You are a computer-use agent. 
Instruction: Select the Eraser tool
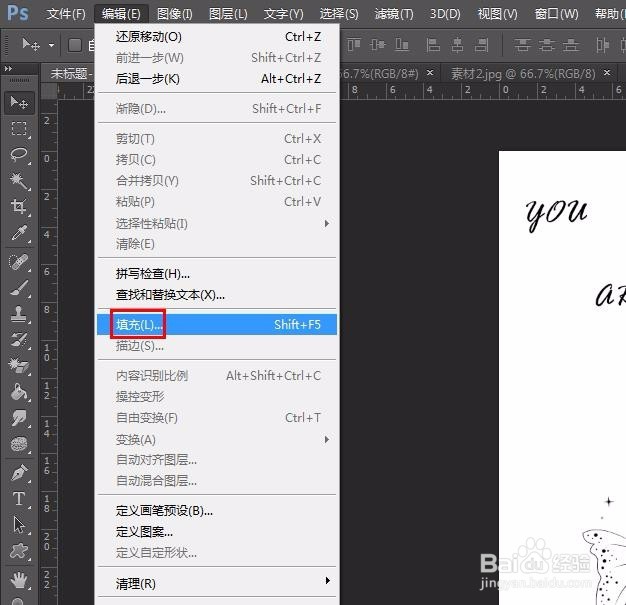click(x=19, y=366)
